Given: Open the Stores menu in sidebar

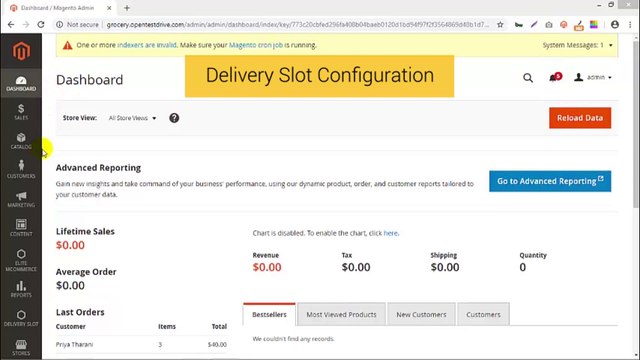Looking at the screenshot, I should click(21, 347).
